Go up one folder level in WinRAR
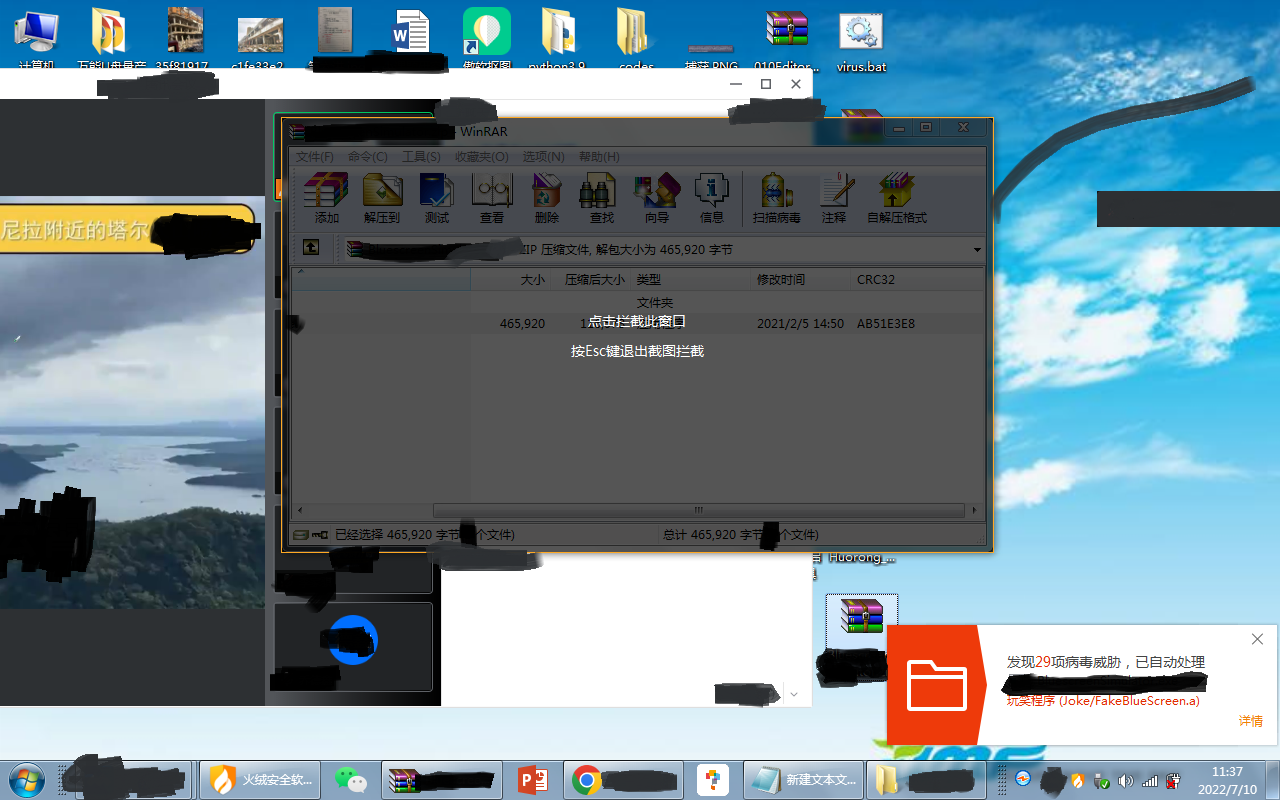The height and width of the screenshot is (800, 1280). pos(311,248)
